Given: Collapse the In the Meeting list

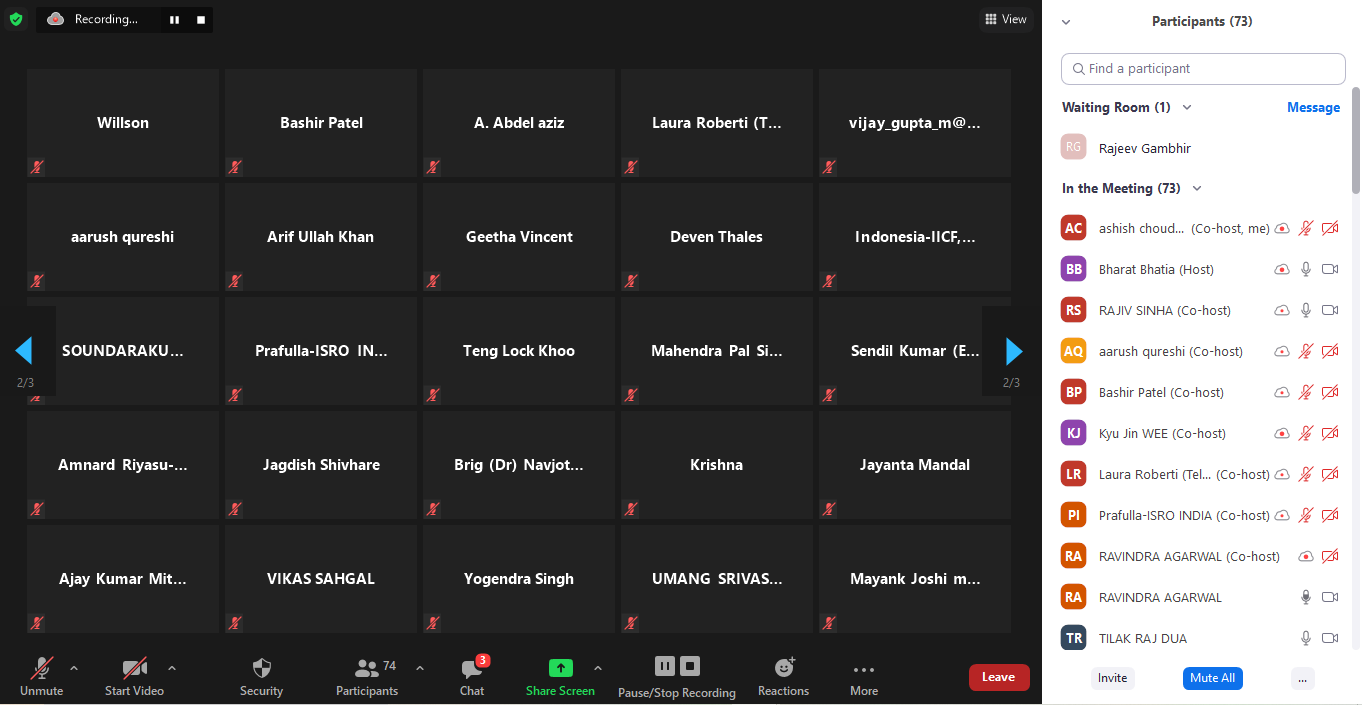Looking at the screenshot, I should pyautogui.click(x=1197, y=189).
